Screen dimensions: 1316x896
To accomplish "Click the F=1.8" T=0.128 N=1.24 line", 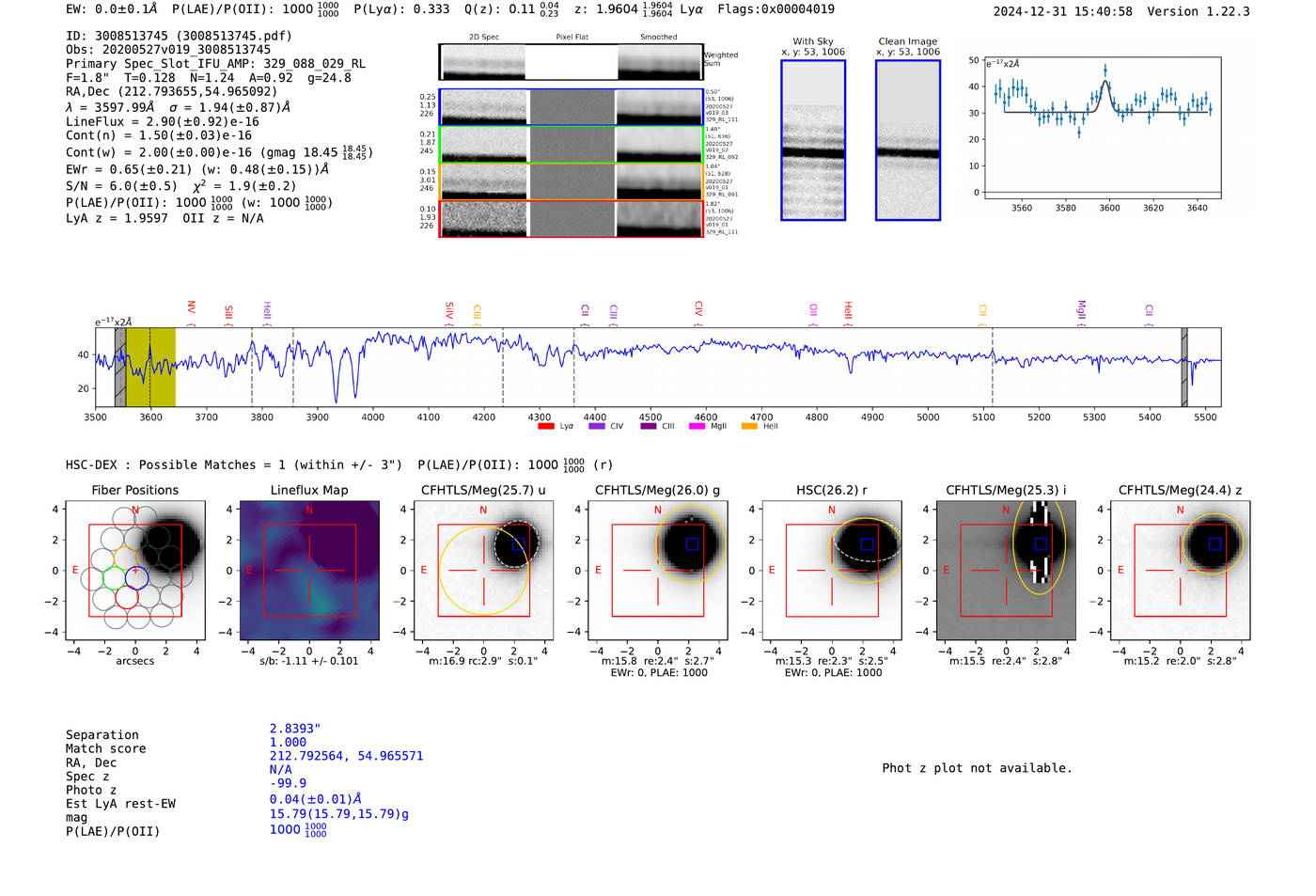I will pos(209,78).
